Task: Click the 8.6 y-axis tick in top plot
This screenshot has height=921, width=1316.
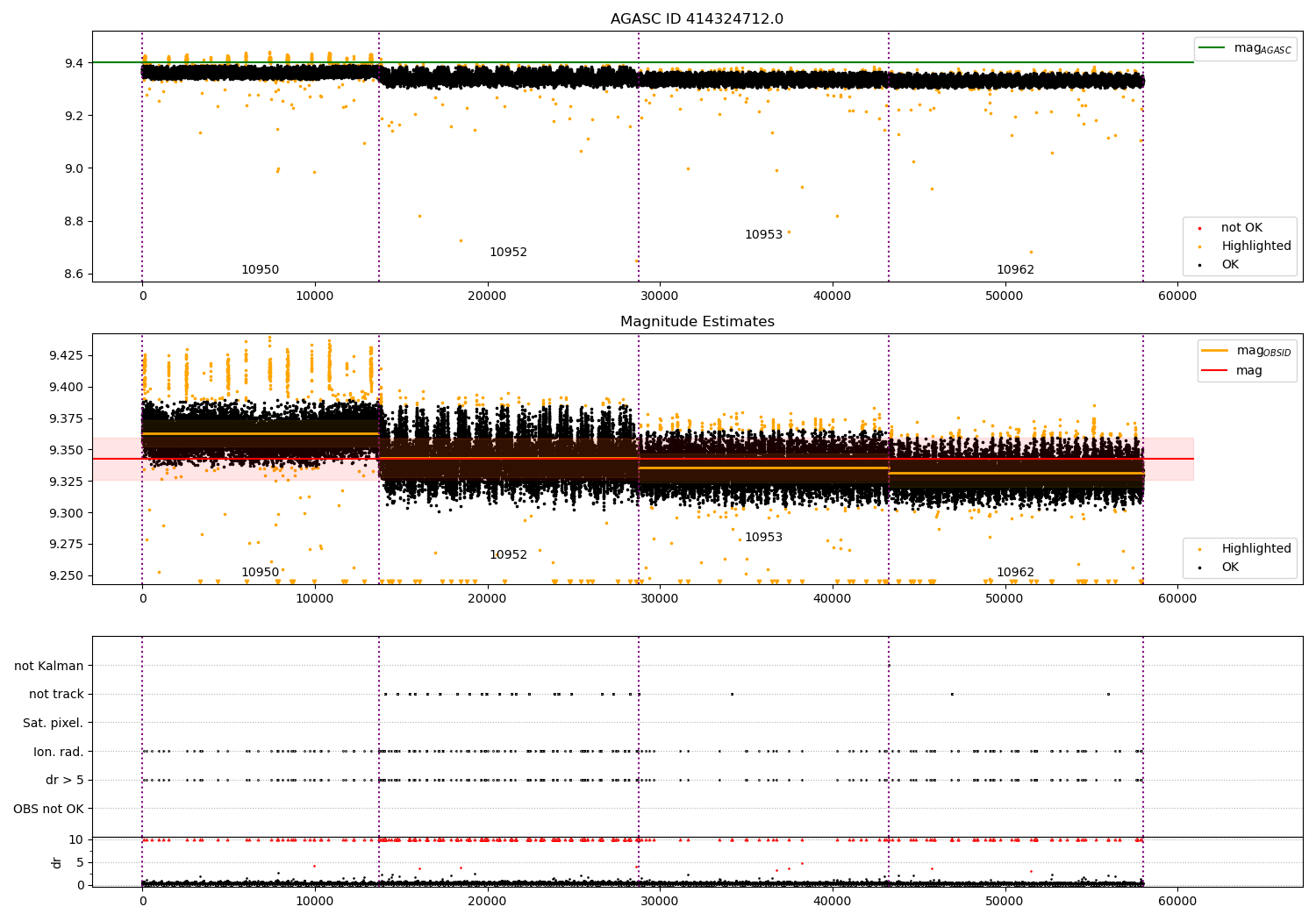Action: (x=73, y=274)
